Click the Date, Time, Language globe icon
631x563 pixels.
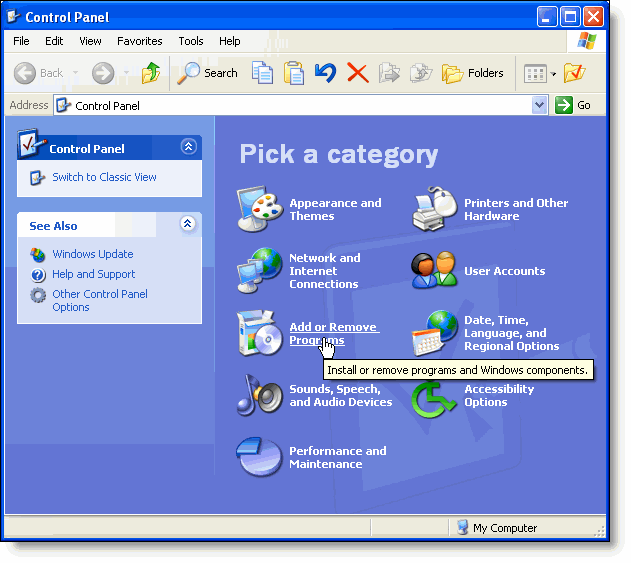(435, 333)
